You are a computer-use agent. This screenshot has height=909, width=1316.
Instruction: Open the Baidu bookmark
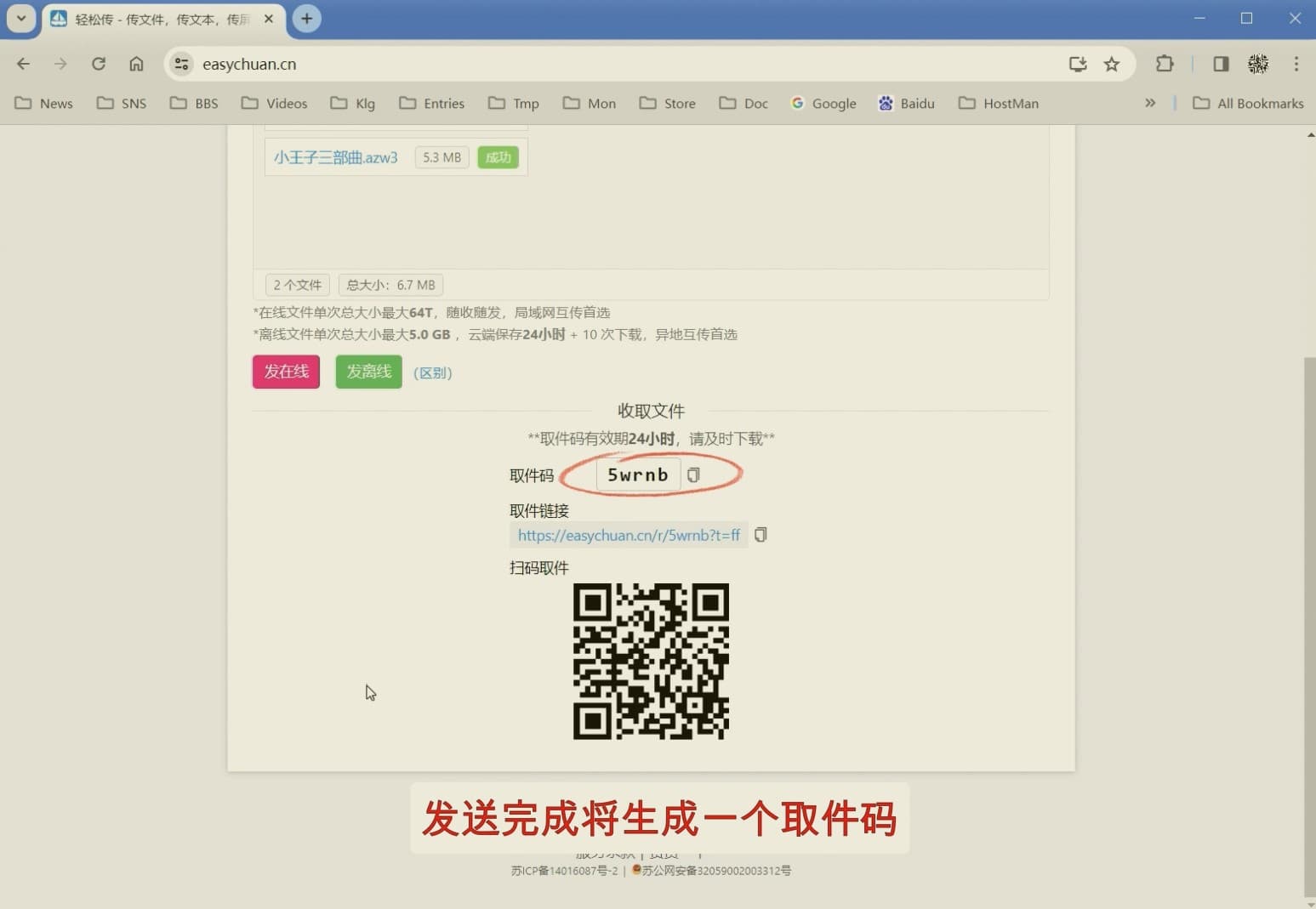[x=907, y=103]
